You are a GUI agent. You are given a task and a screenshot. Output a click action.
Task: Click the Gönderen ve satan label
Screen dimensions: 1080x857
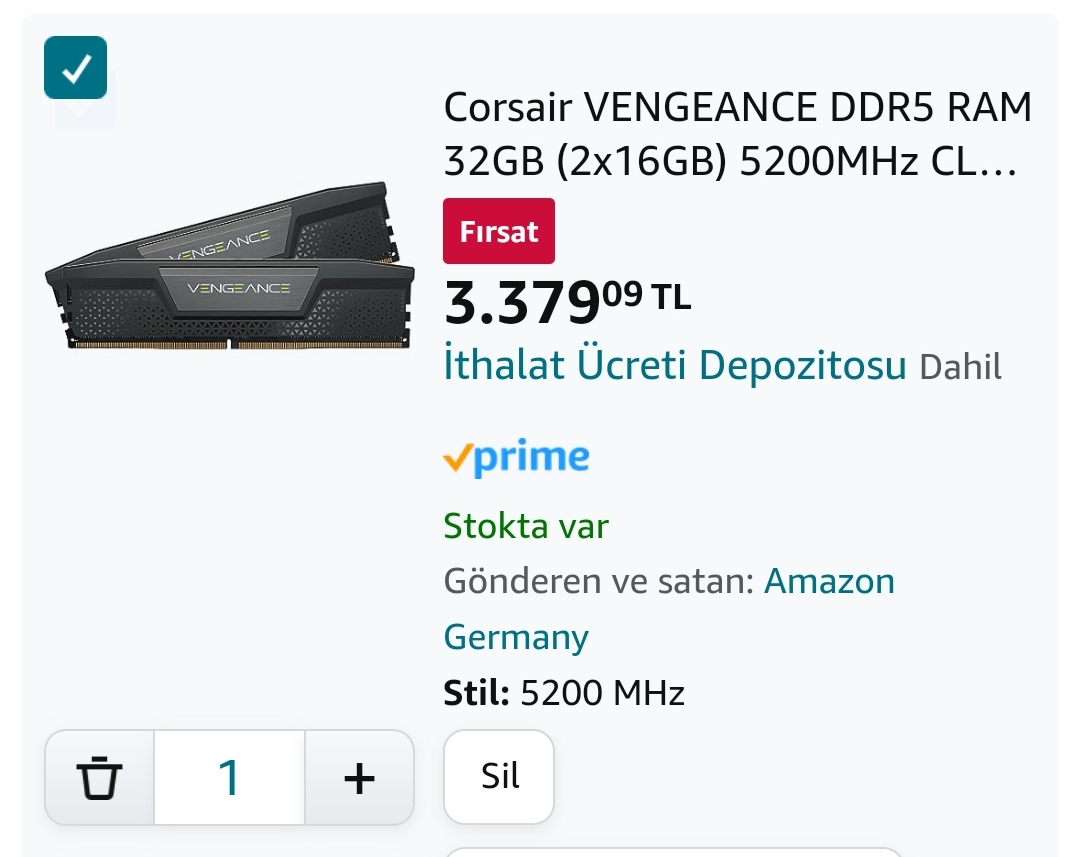coord(598,581)
